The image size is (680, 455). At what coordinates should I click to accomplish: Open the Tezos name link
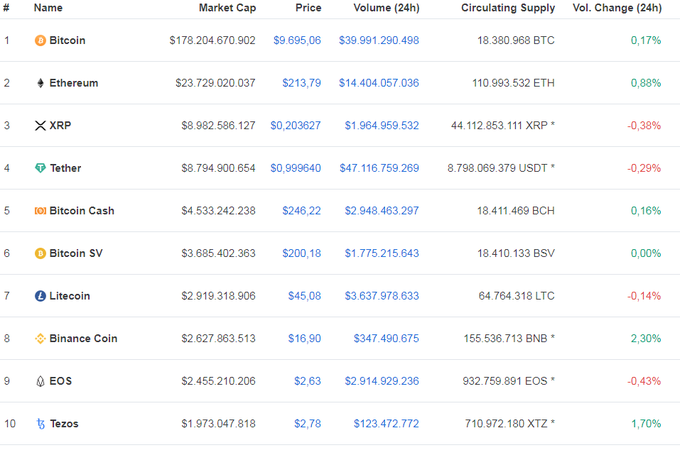click(64, 424)
